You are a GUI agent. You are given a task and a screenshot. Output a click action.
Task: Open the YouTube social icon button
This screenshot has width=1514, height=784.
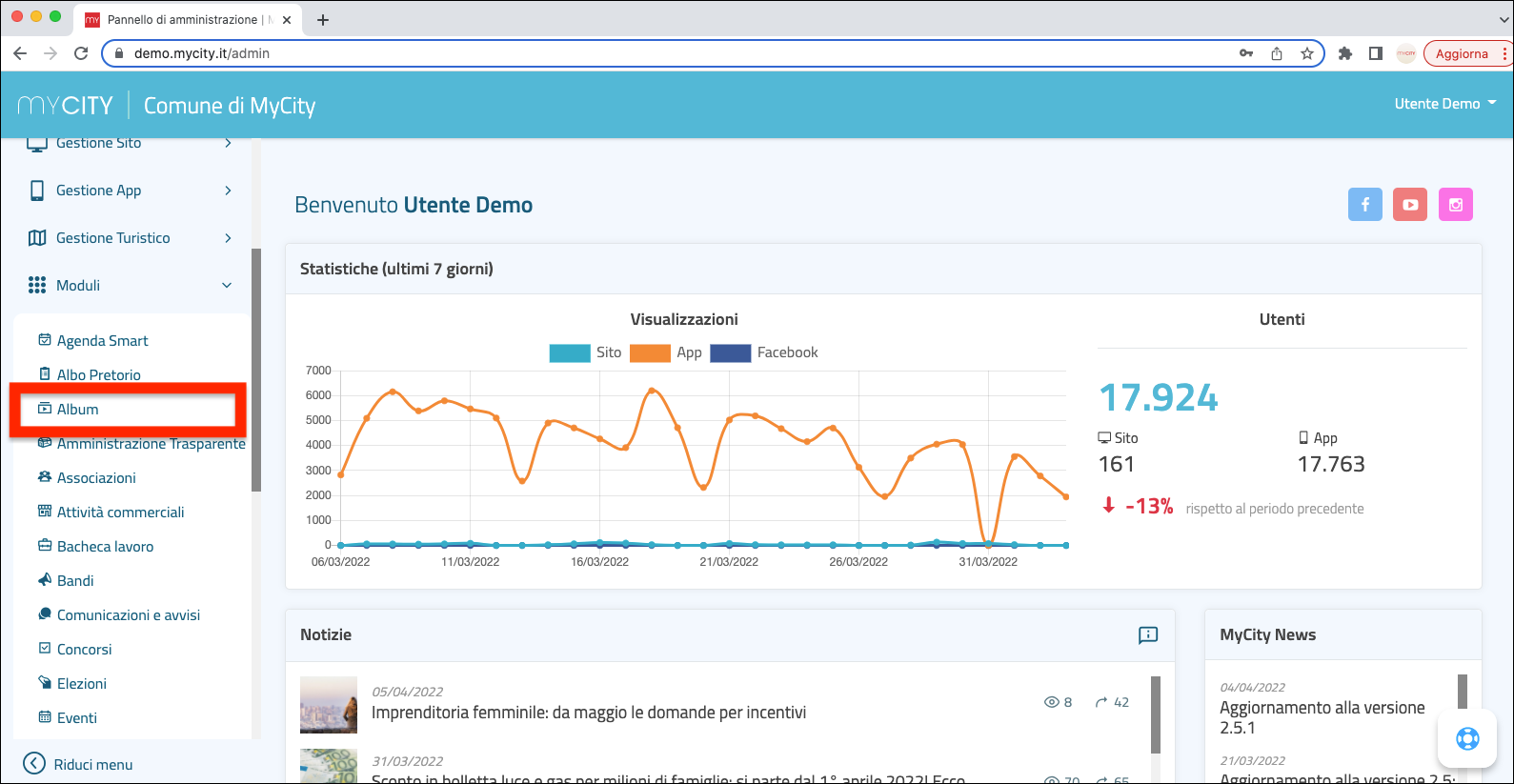1410,204
